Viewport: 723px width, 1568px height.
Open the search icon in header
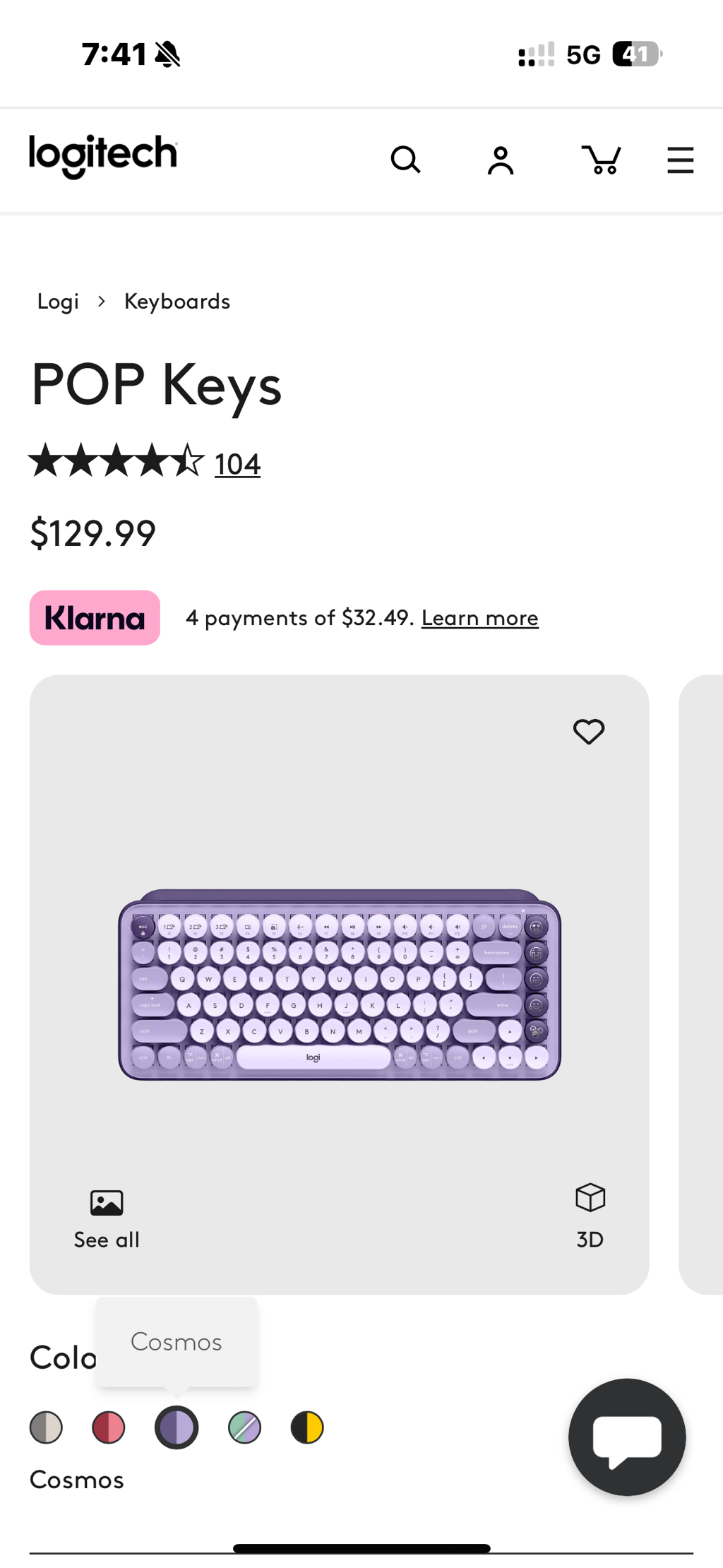[405, 160]
